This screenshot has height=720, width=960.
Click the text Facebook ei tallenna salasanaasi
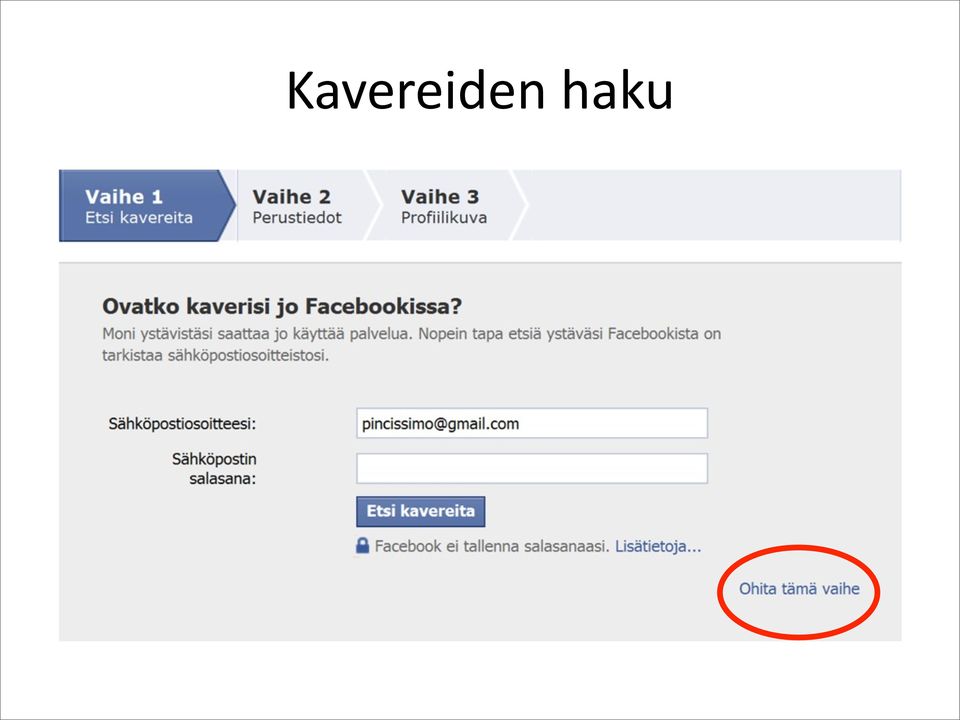(492, 546)
